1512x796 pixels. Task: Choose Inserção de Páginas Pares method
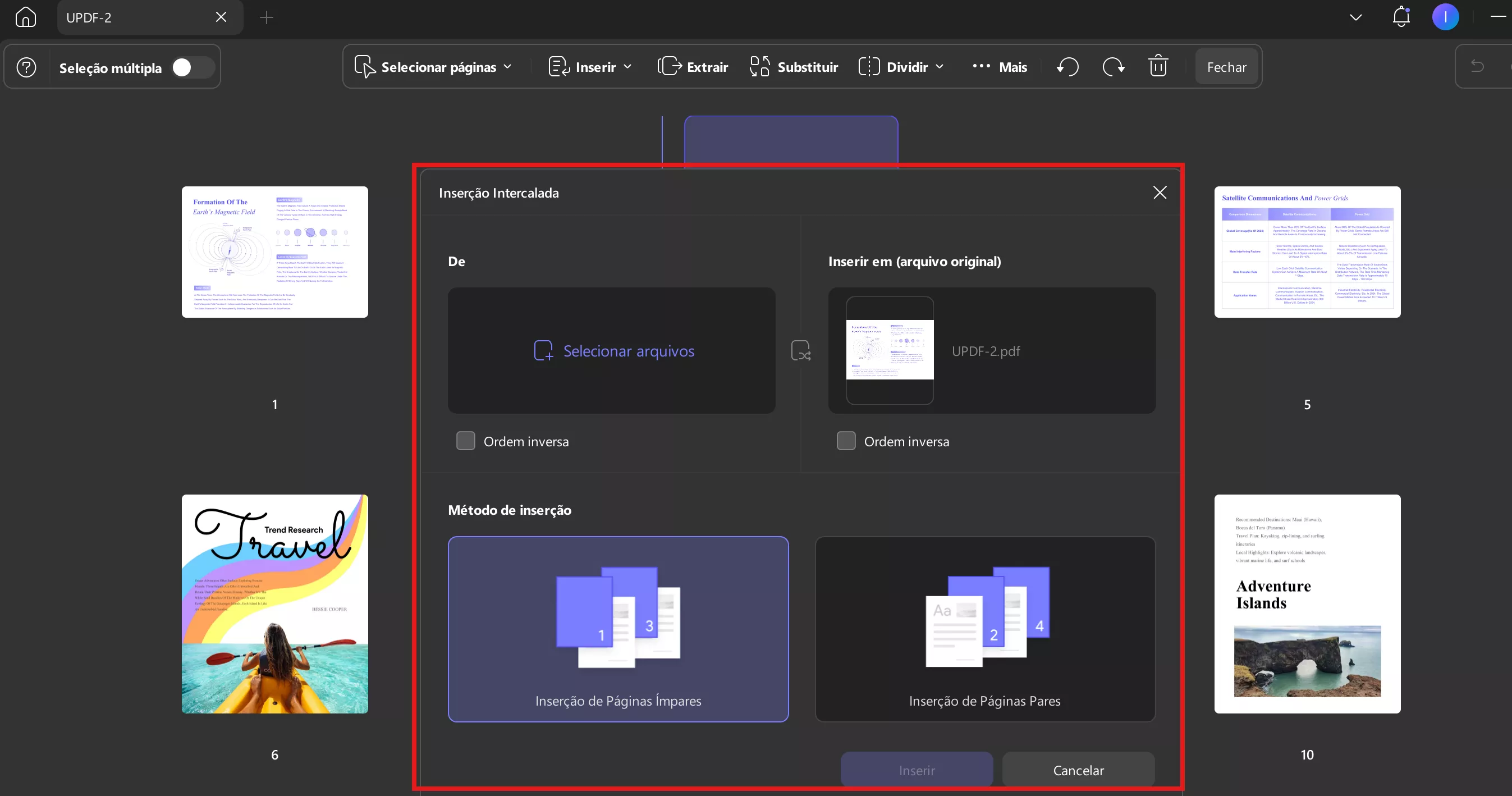point(984,629)
